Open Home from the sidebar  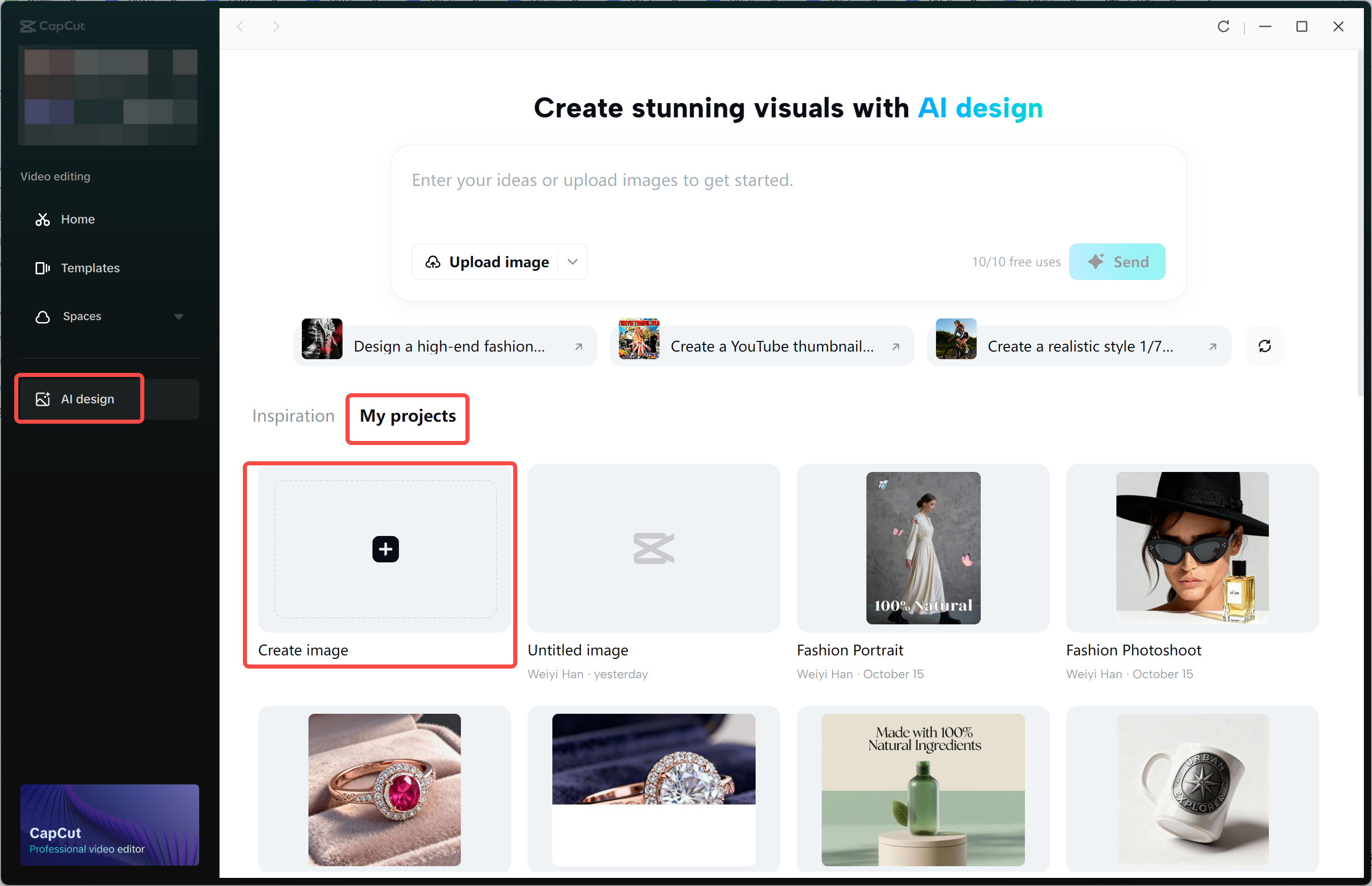(x=78, y=219)
